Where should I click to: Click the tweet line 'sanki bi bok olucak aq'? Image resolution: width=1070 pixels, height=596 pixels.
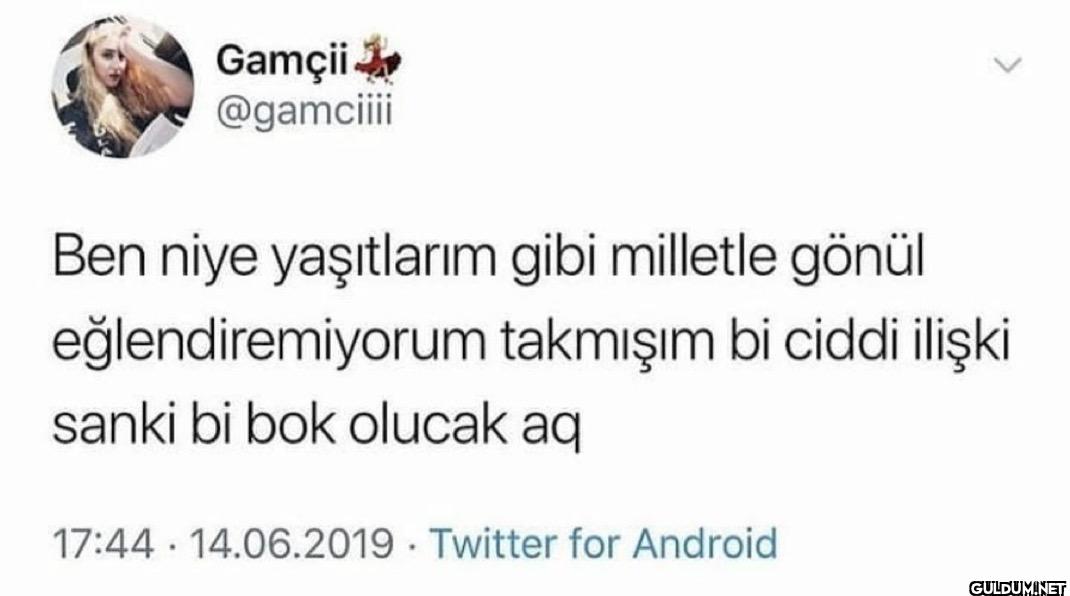coord(316,427)
